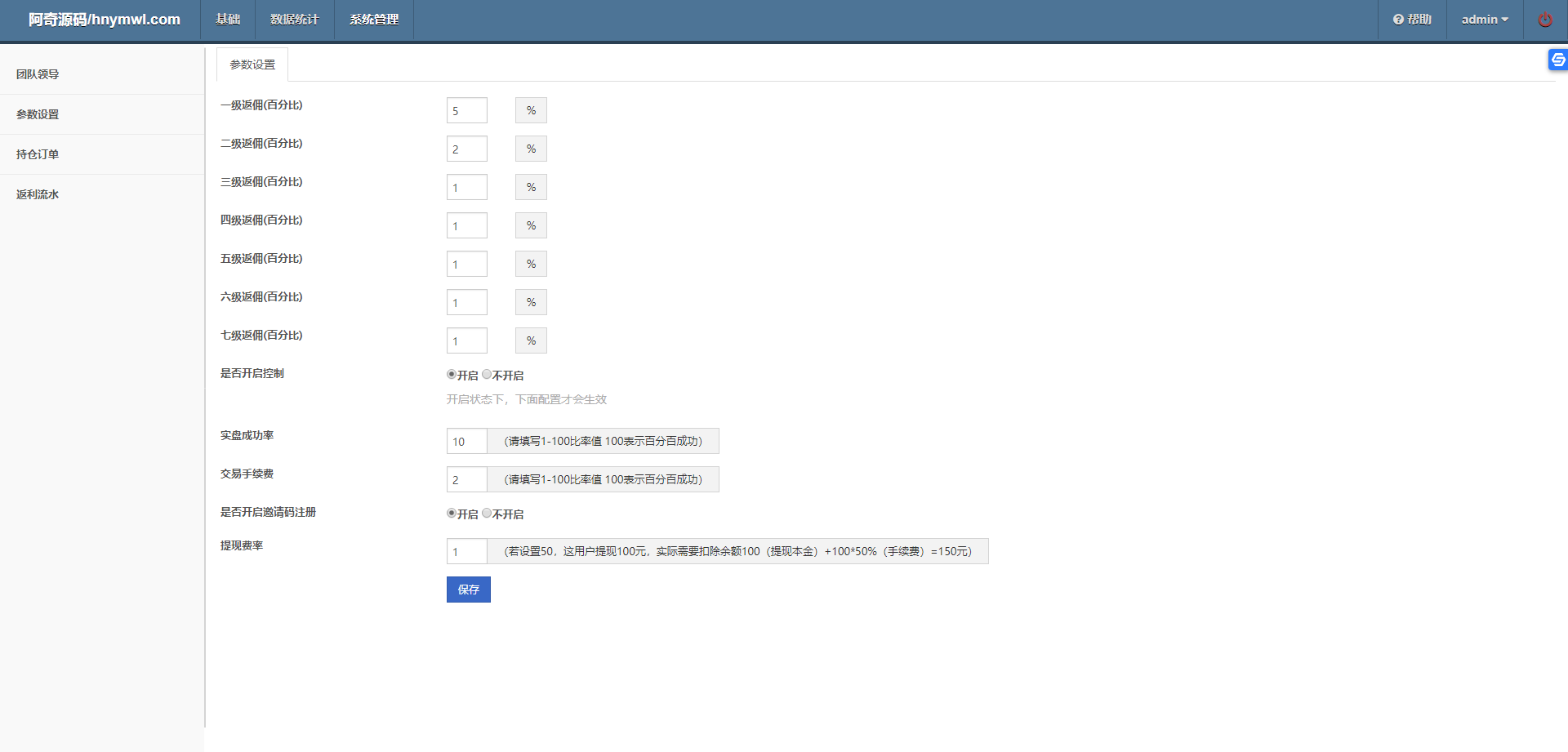Click the % icon beside 一级返佣
The width and height of the screenshot is (1568, 752).
pyautogui.click(x=531, y=109)
